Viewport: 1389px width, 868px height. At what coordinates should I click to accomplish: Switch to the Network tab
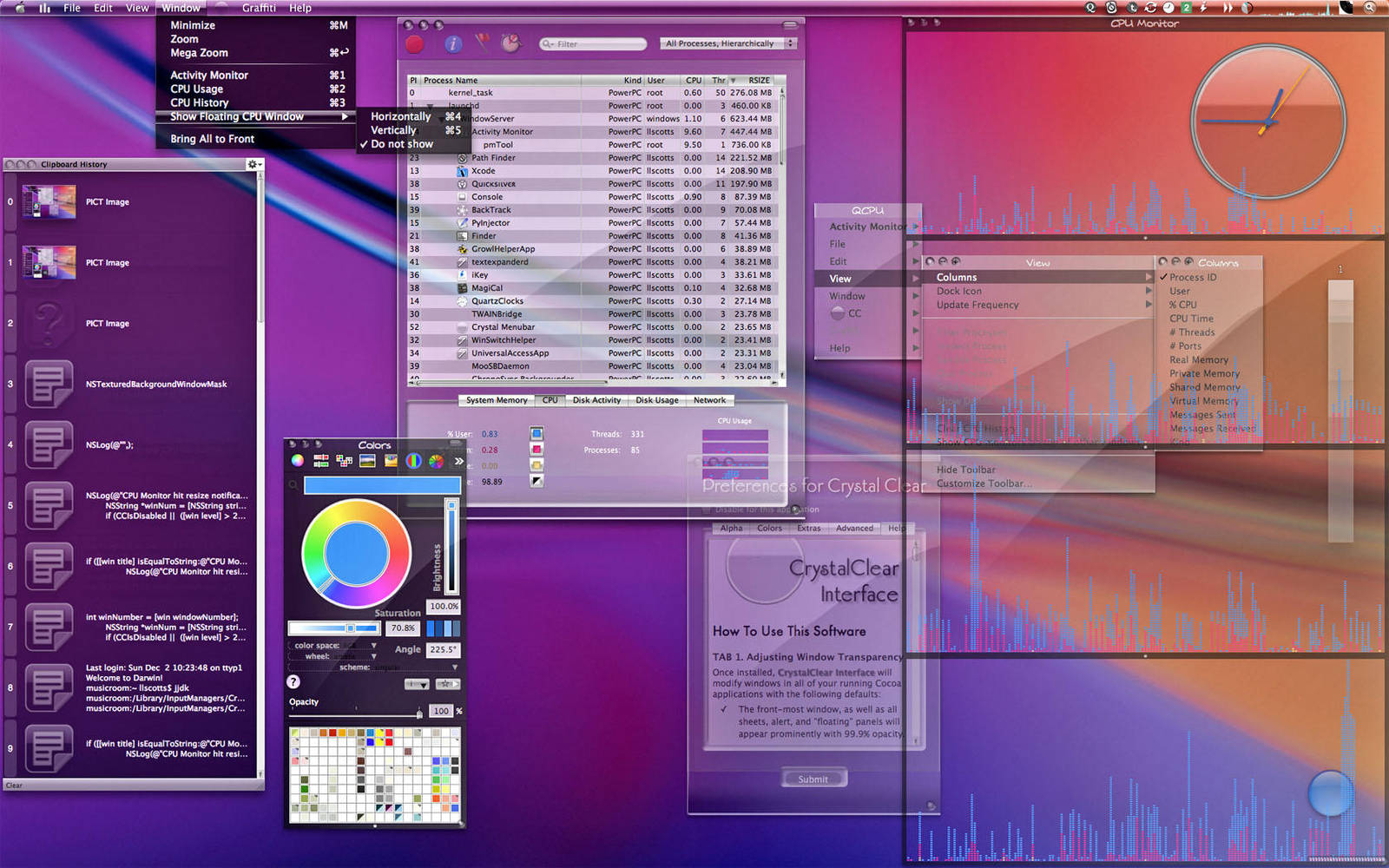[709, 400]
